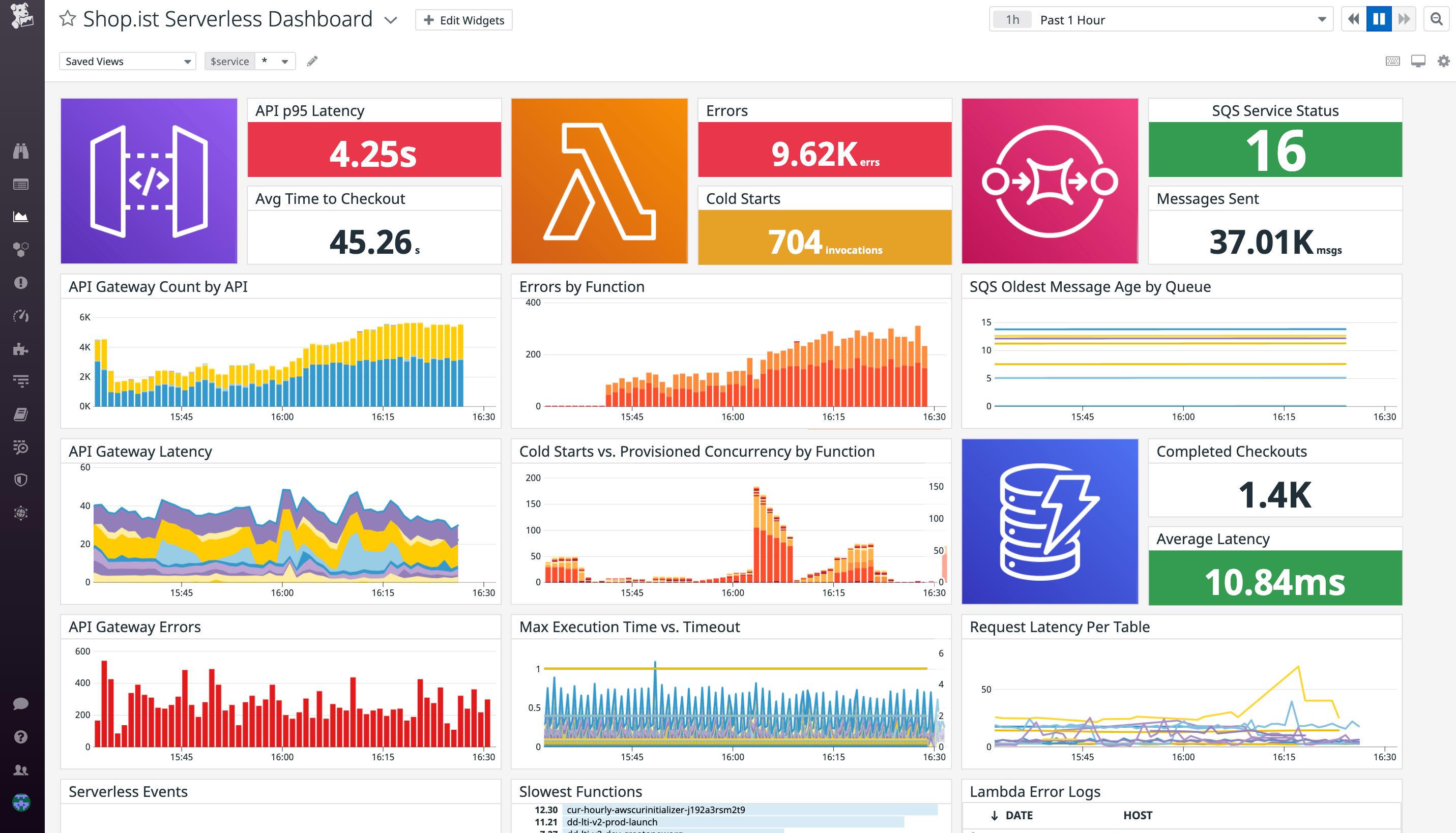
Task: Click the Dashboards area-chart sidebar icon
Action: point(21,217)
